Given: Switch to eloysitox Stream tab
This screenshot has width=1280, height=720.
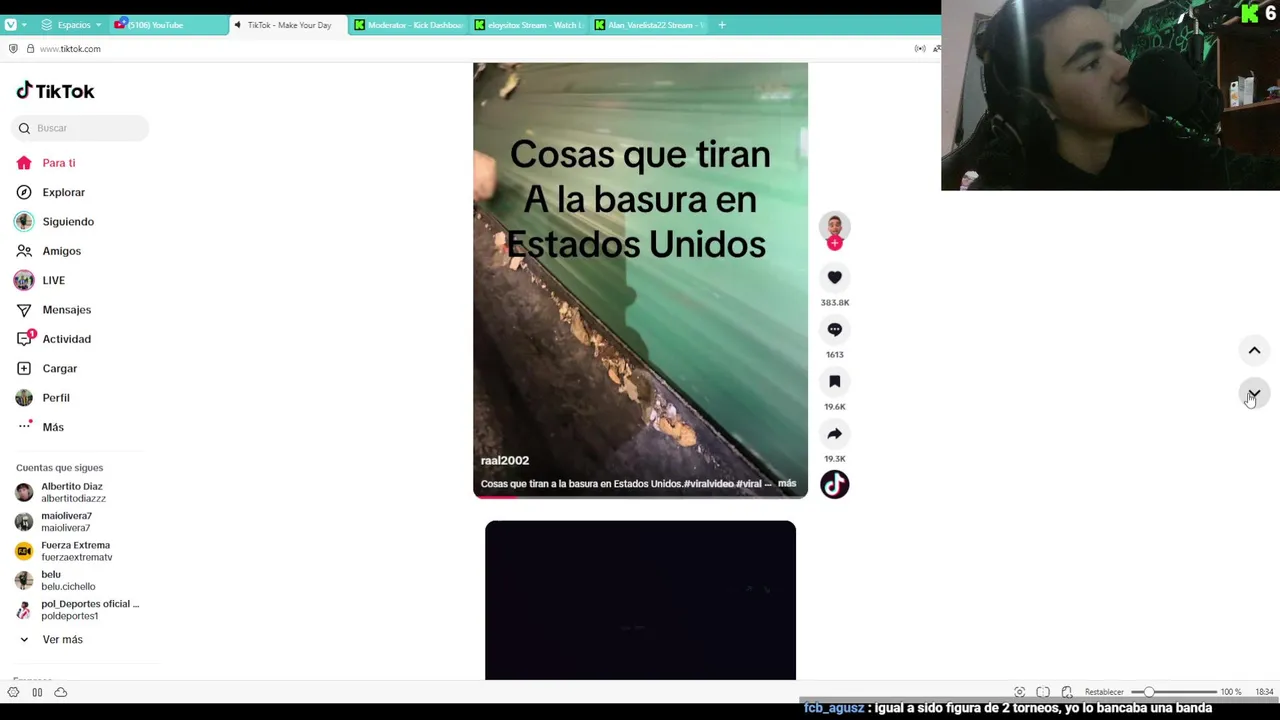Looking at the screenshot, I should tap(529, 25).
